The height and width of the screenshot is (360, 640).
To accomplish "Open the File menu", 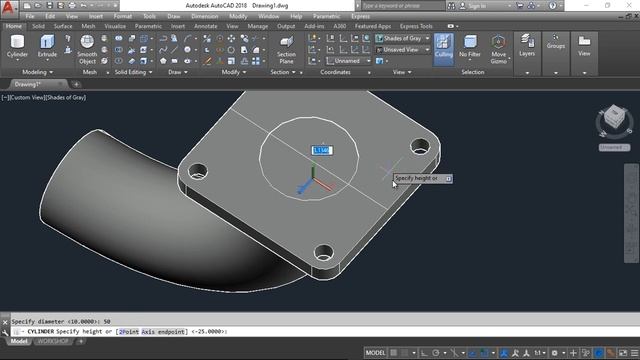I will 30,16.
